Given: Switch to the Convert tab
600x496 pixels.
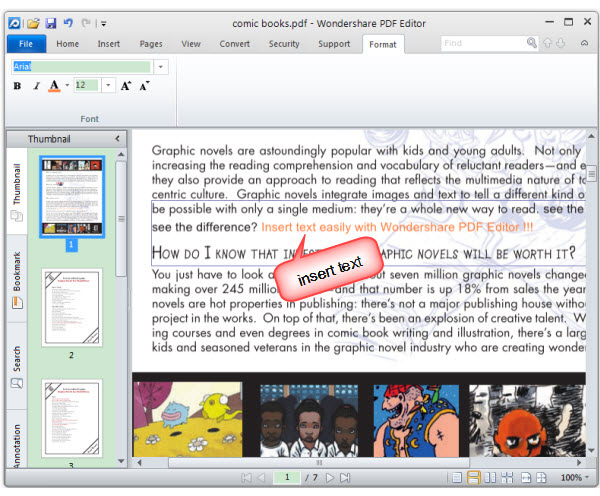Looking at the screenshot, I should 235,44.
